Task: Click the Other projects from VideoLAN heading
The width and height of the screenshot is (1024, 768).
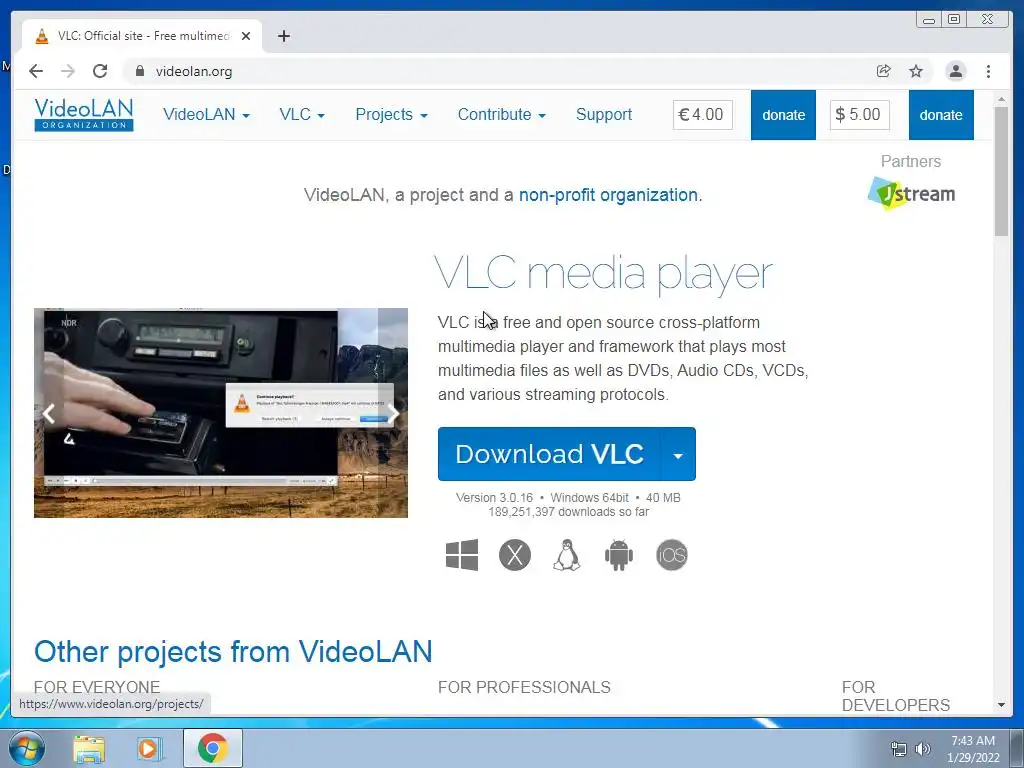Action: click(233, 652)
